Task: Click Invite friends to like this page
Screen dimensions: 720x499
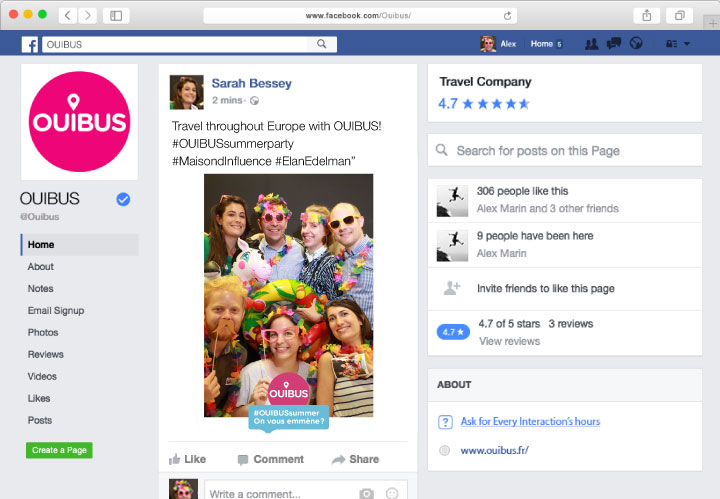Action: [x=546, y=289]
